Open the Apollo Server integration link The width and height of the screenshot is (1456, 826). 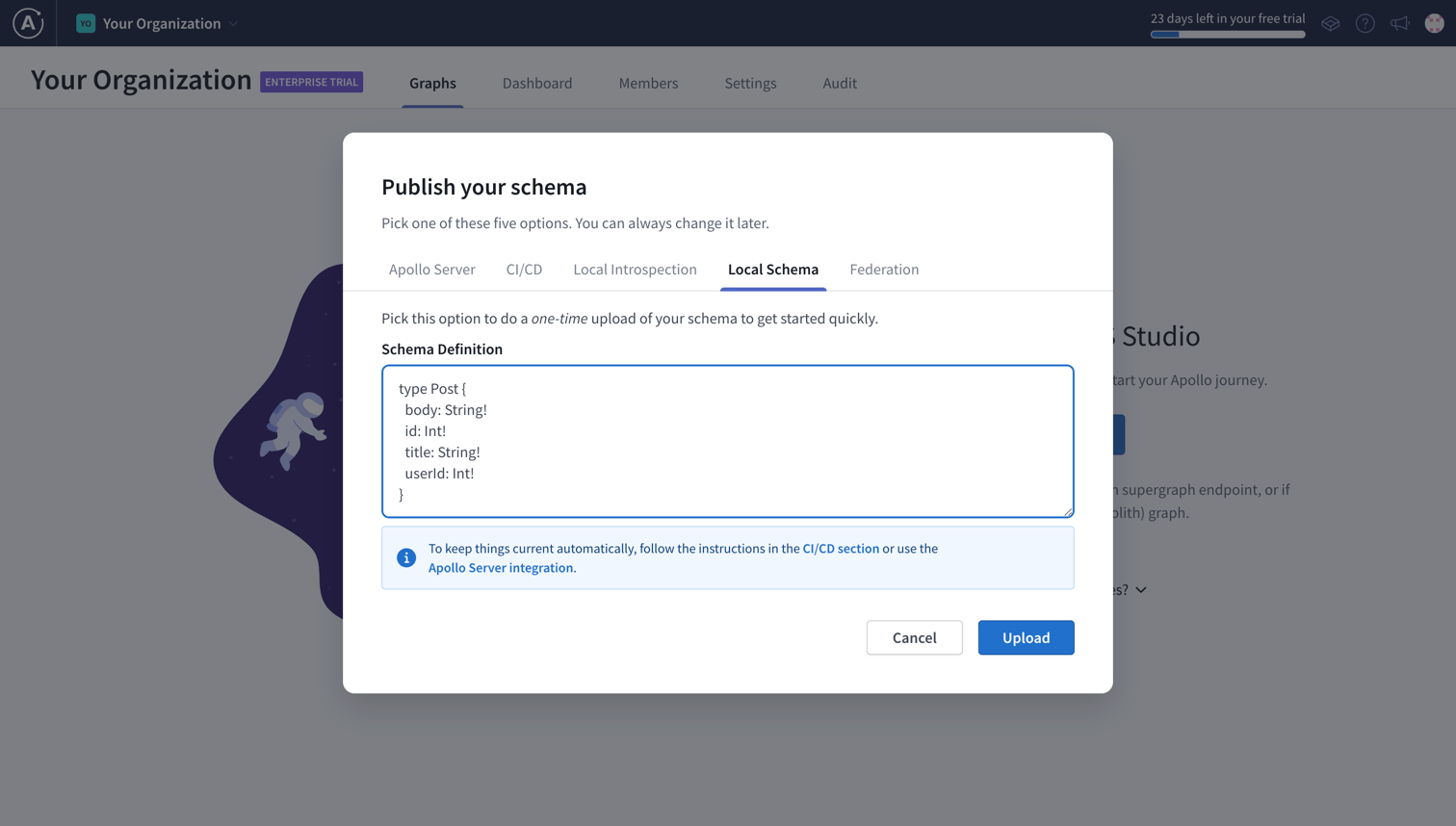click(x=502, y=568)
